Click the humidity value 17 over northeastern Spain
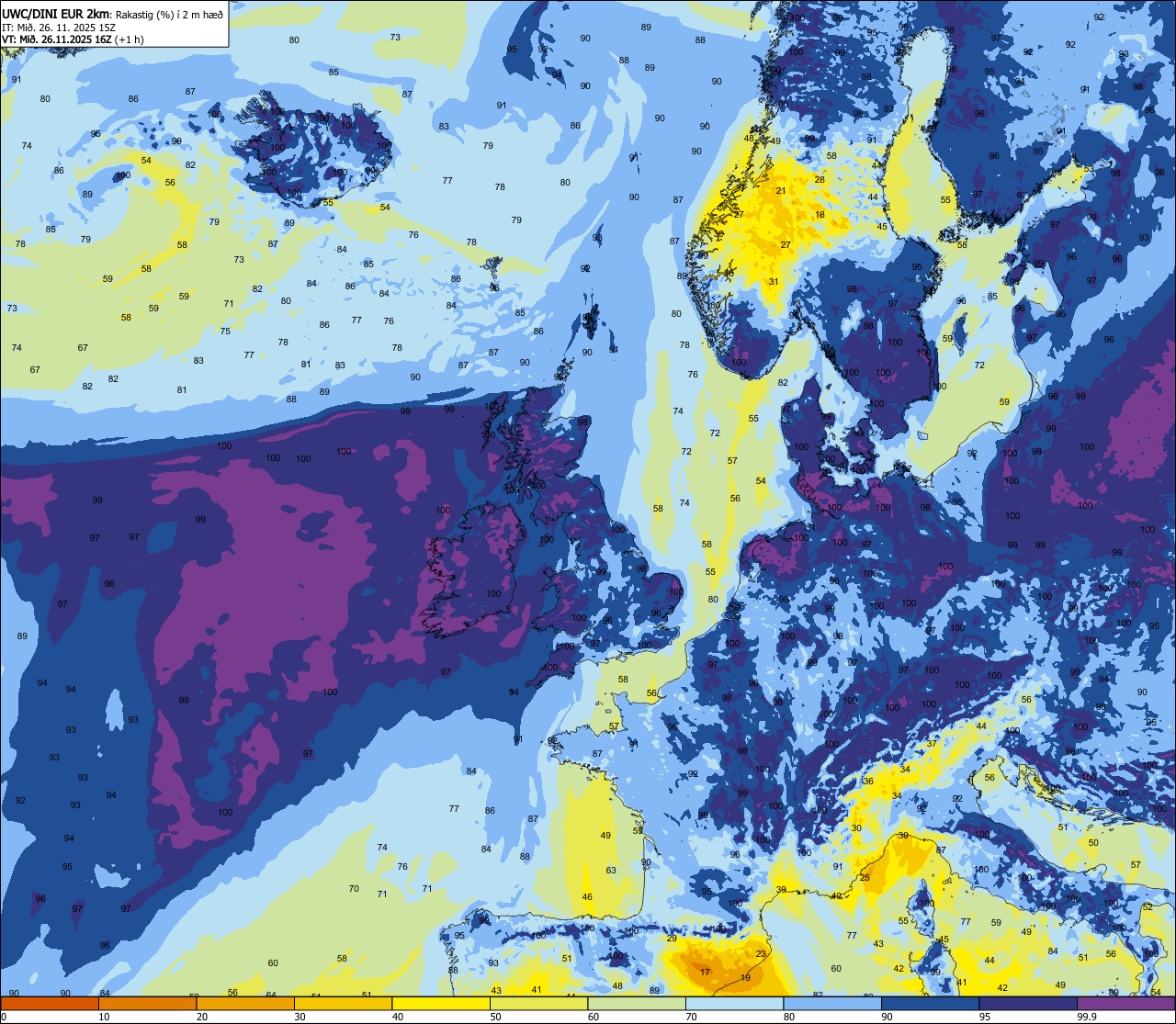Viewport: 1176px width, 1024px height. pos(706,972)
